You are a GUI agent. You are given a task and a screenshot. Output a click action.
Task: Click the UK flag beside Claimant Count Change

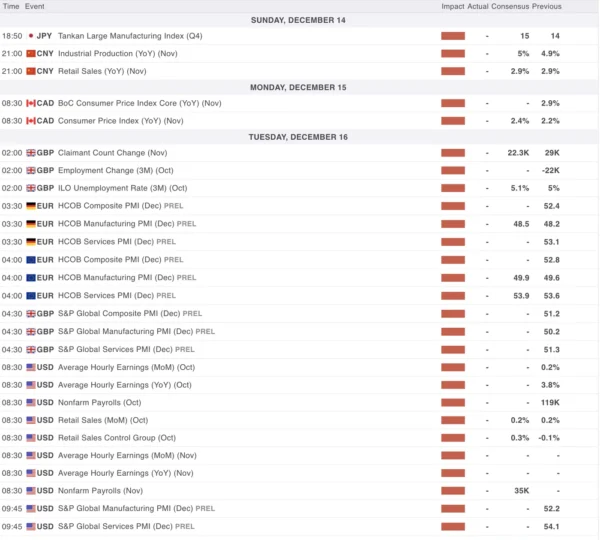pos(30,153)
